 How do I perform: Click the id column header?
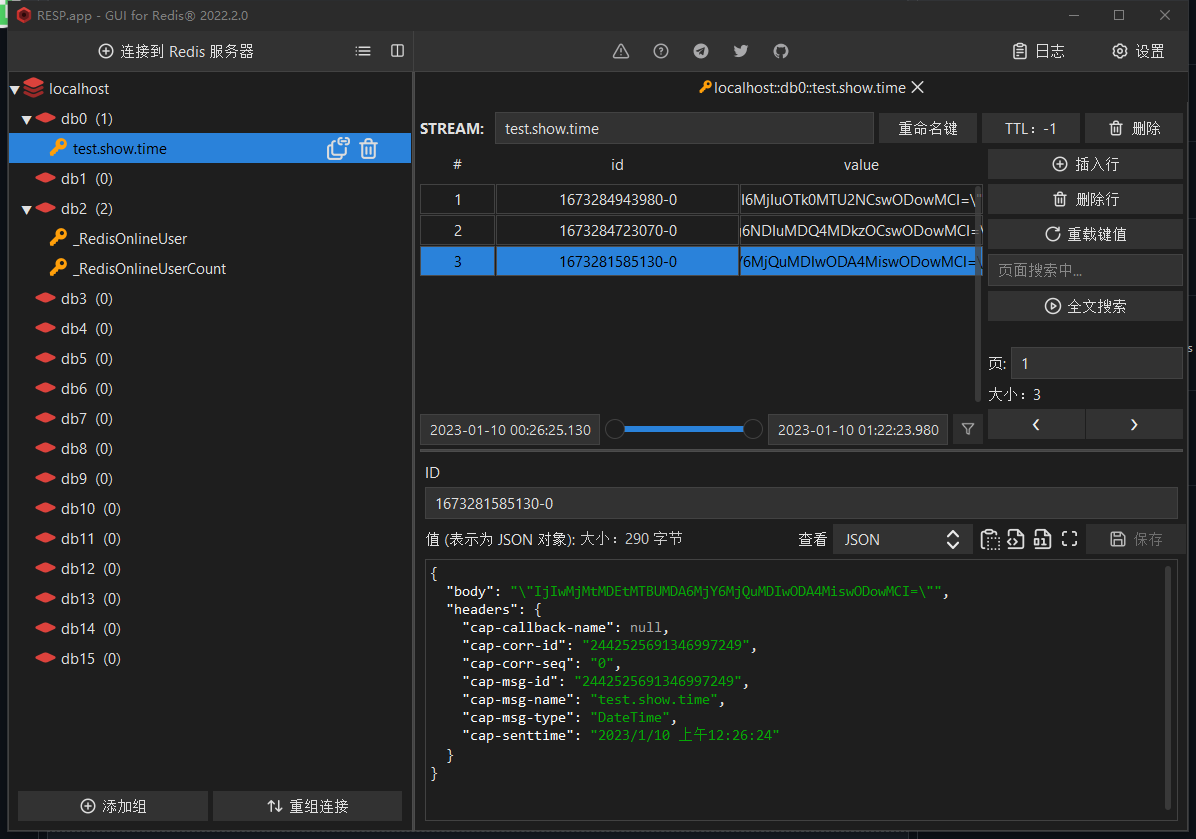pos(617,165)
